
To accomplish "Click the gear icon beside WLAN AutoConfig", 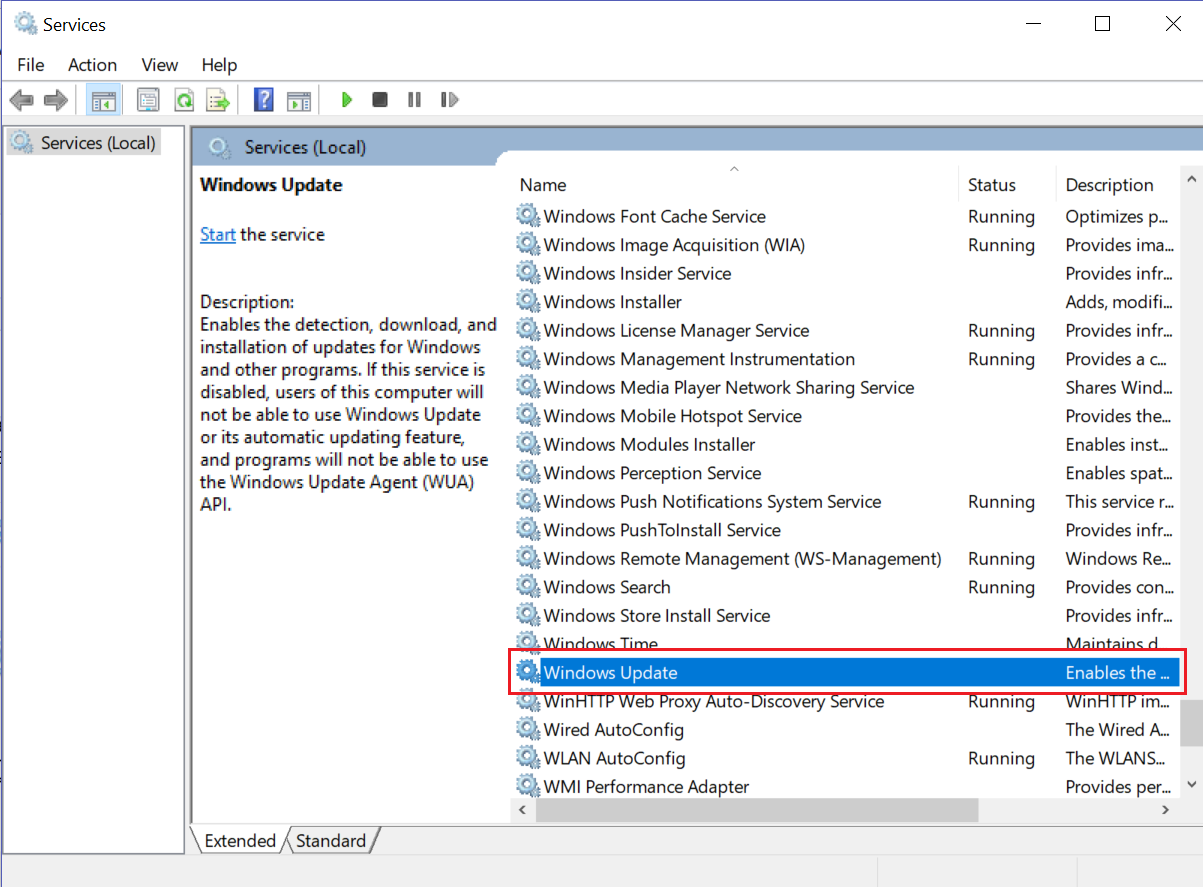I will click(527, 758).
